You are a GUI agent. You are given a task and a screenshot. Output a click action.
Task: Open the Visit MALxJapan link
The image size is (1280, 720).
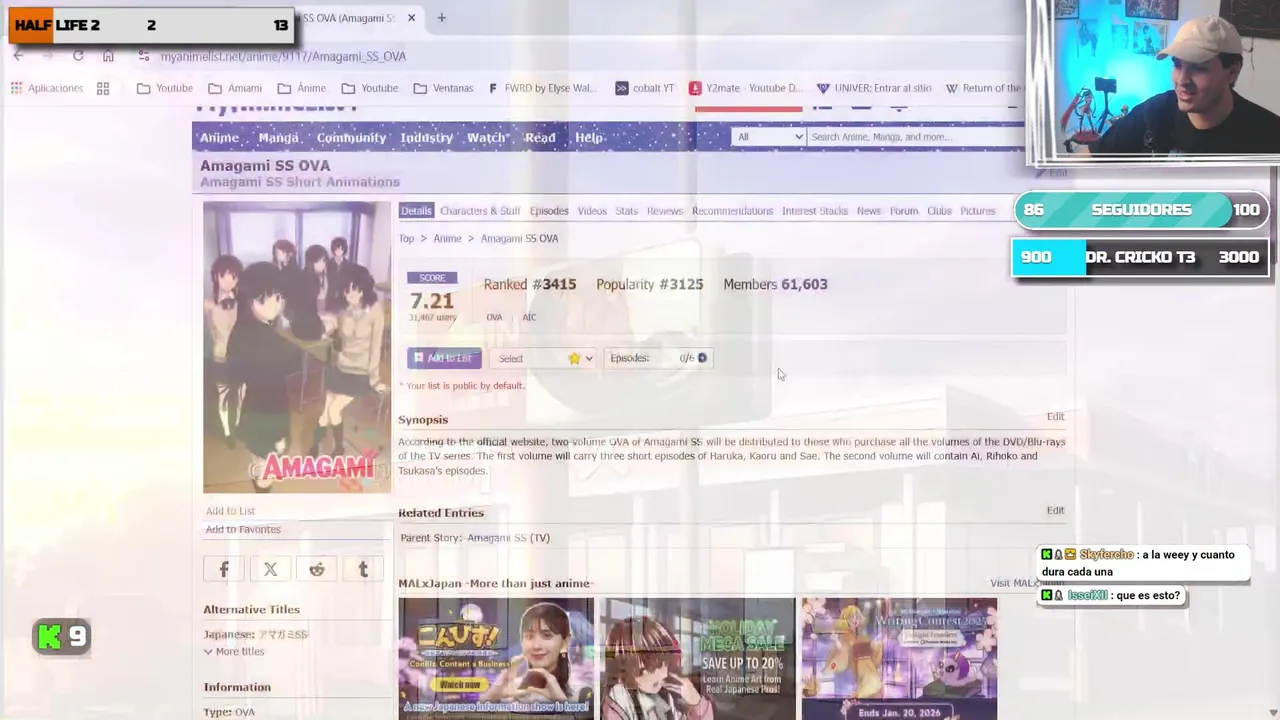1027,583
